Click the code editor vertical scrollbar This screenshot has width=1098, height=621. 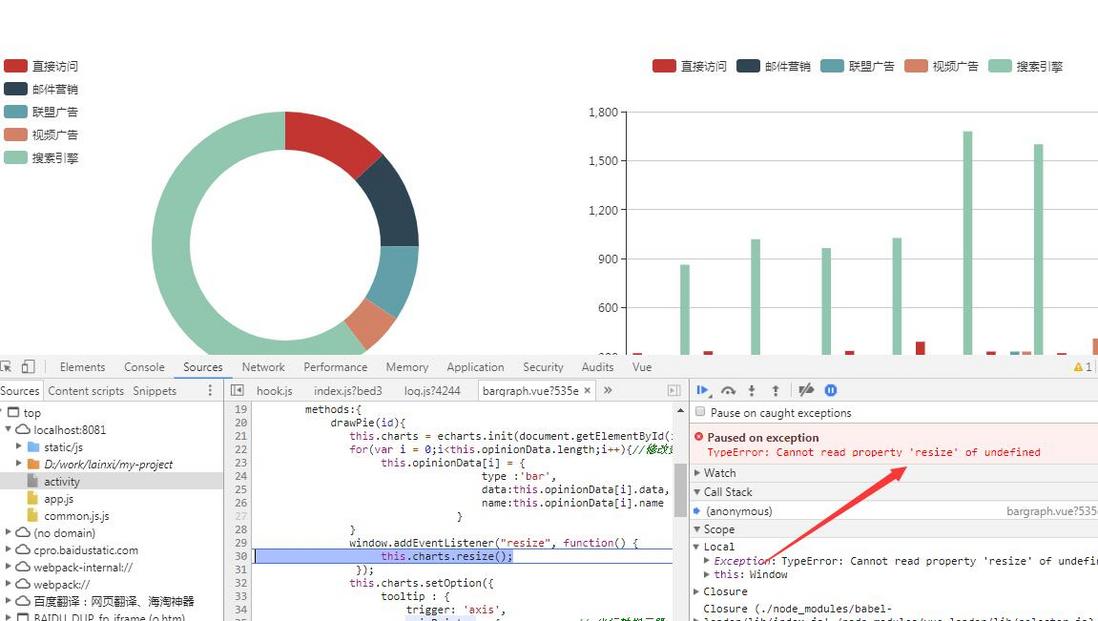coord(680,490)
